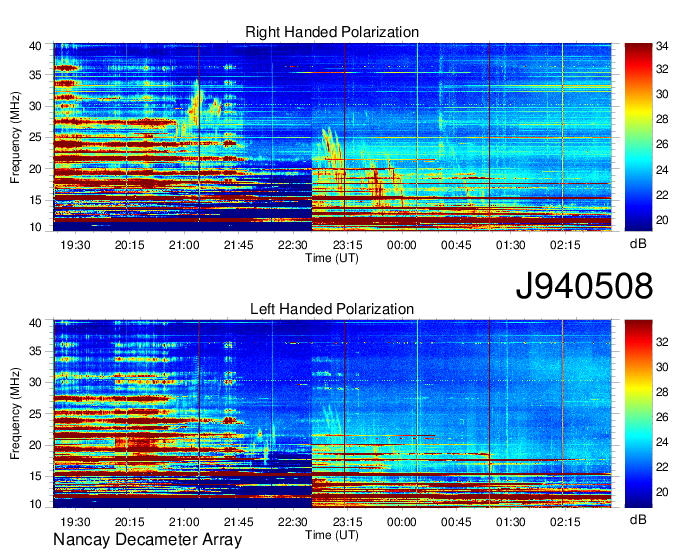Click the 24 value on Right Handed color scale
Screen dimensions: 680x552
coord(662,170)
